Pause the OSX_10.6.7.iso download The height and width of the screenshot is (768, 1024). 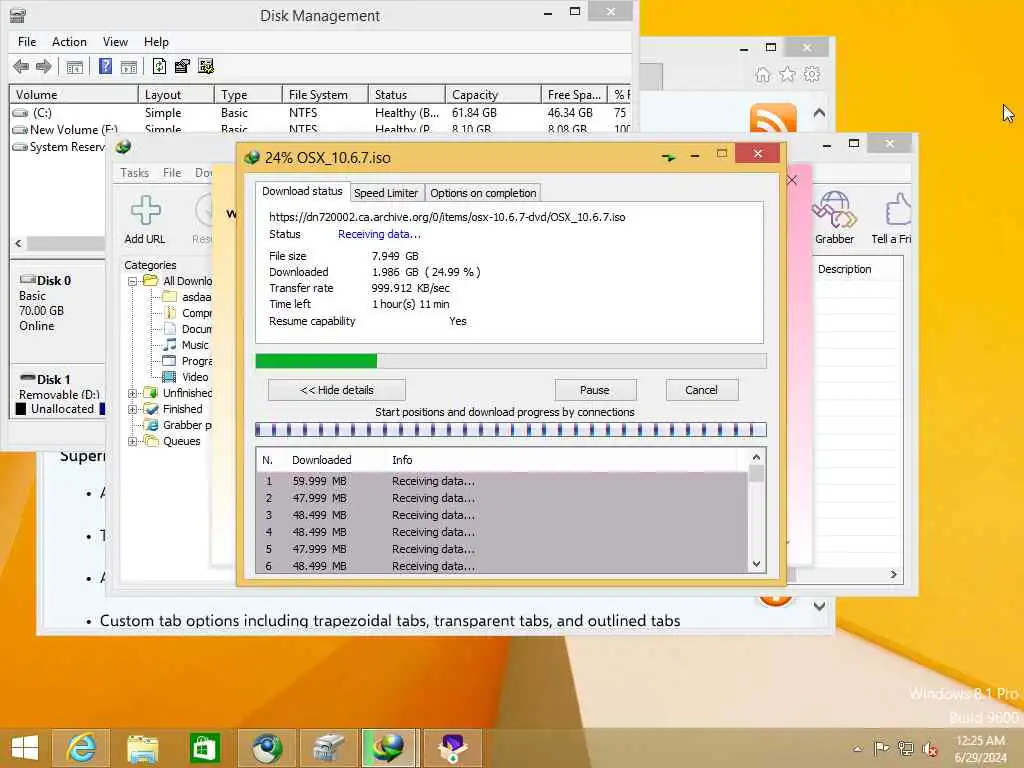coord(594,390)
